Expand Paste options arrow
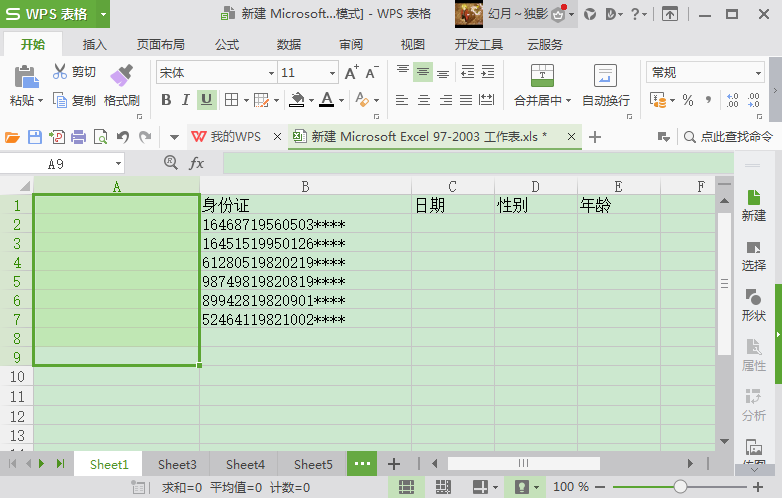The image size is (782, 498). tap(40, 101)
